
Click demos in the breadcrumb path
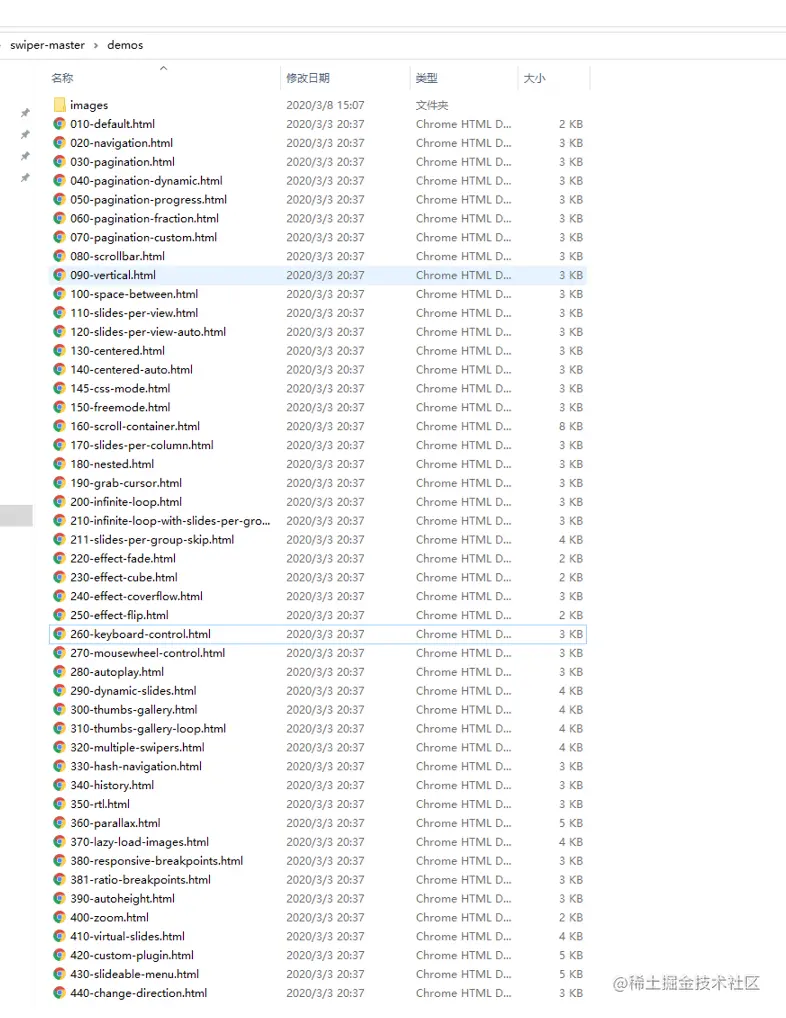(125, 45)
